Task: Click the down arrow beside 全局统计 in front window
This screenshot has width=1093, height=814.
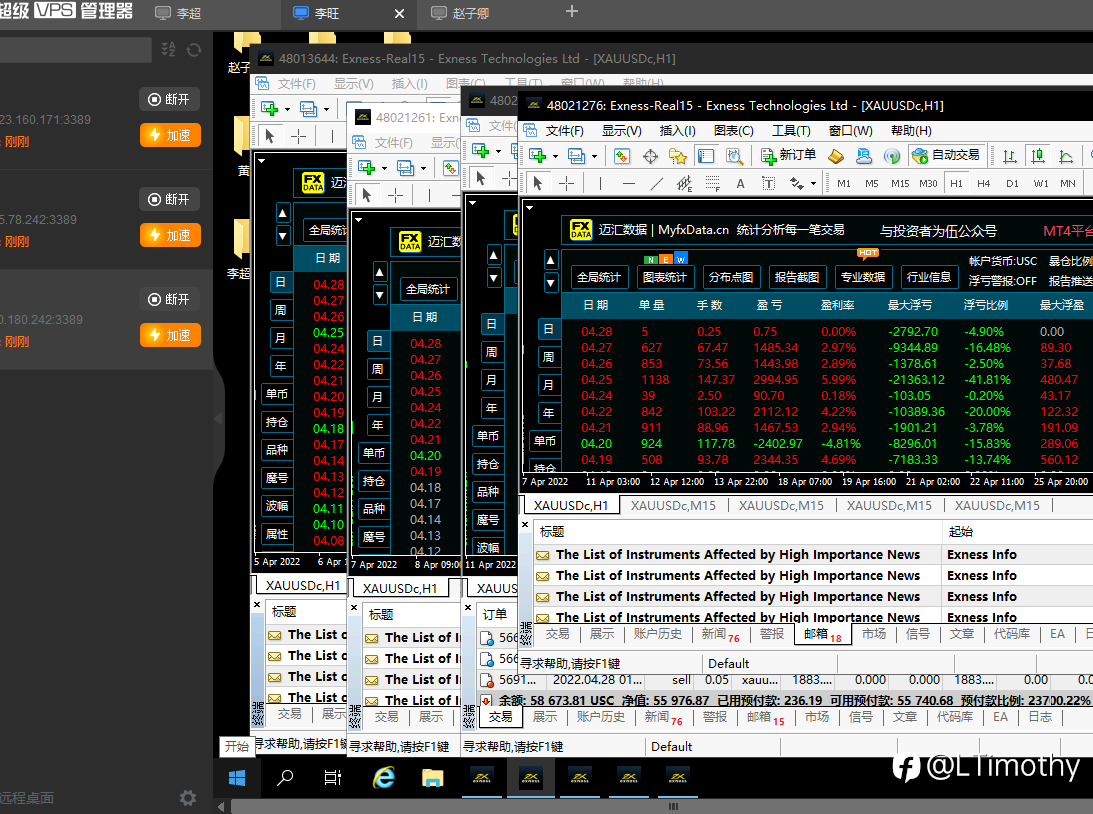Action: coord(551,283)
